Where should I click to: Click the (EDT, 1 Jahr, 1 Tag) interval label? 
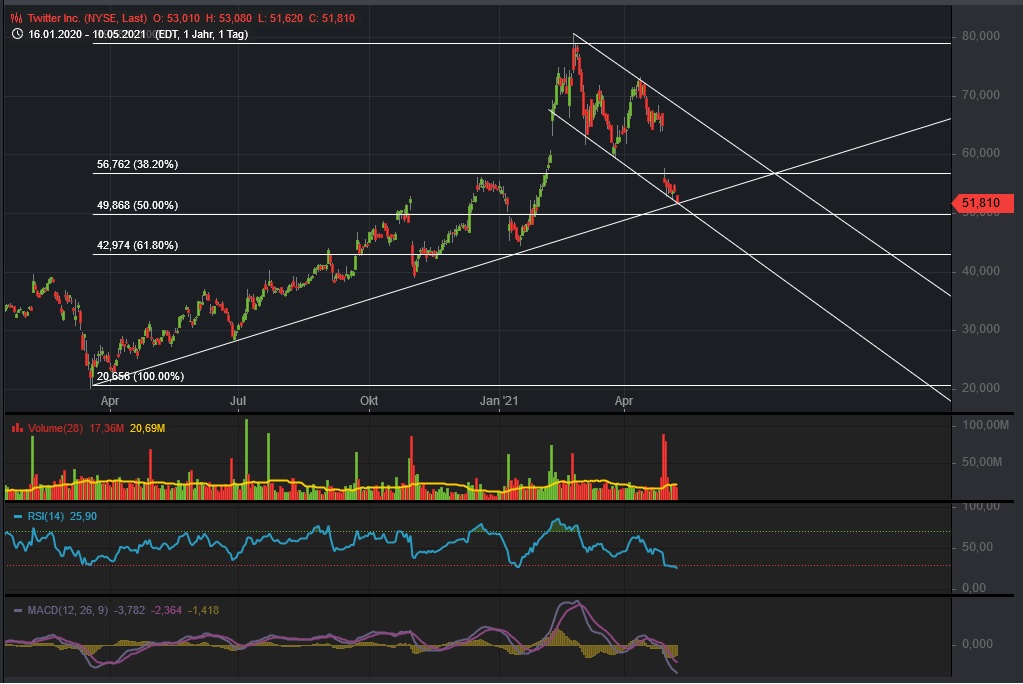pos(202,34)
